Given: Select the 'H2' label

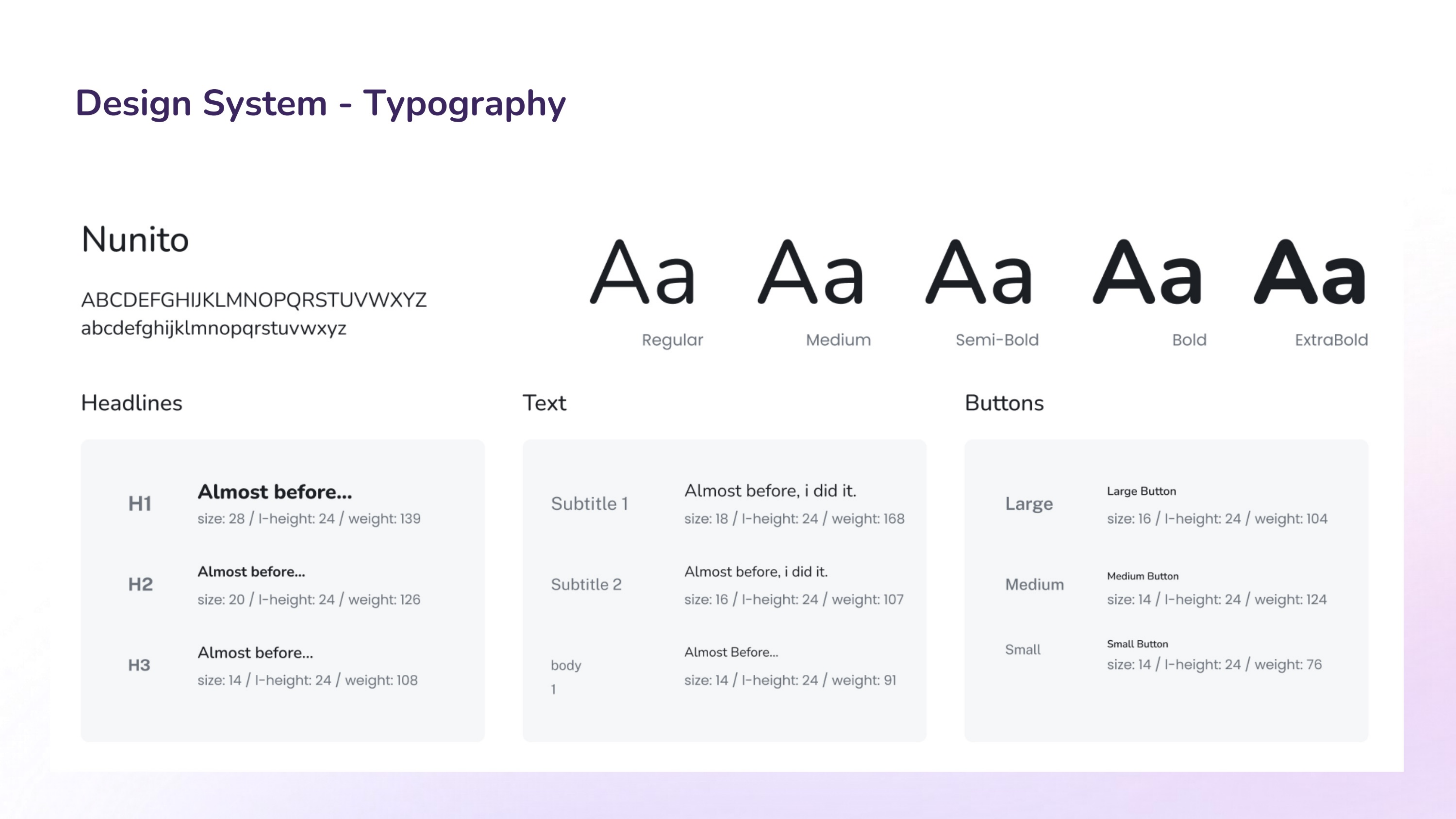Looking at the screenshot, I should pos(140,585).
